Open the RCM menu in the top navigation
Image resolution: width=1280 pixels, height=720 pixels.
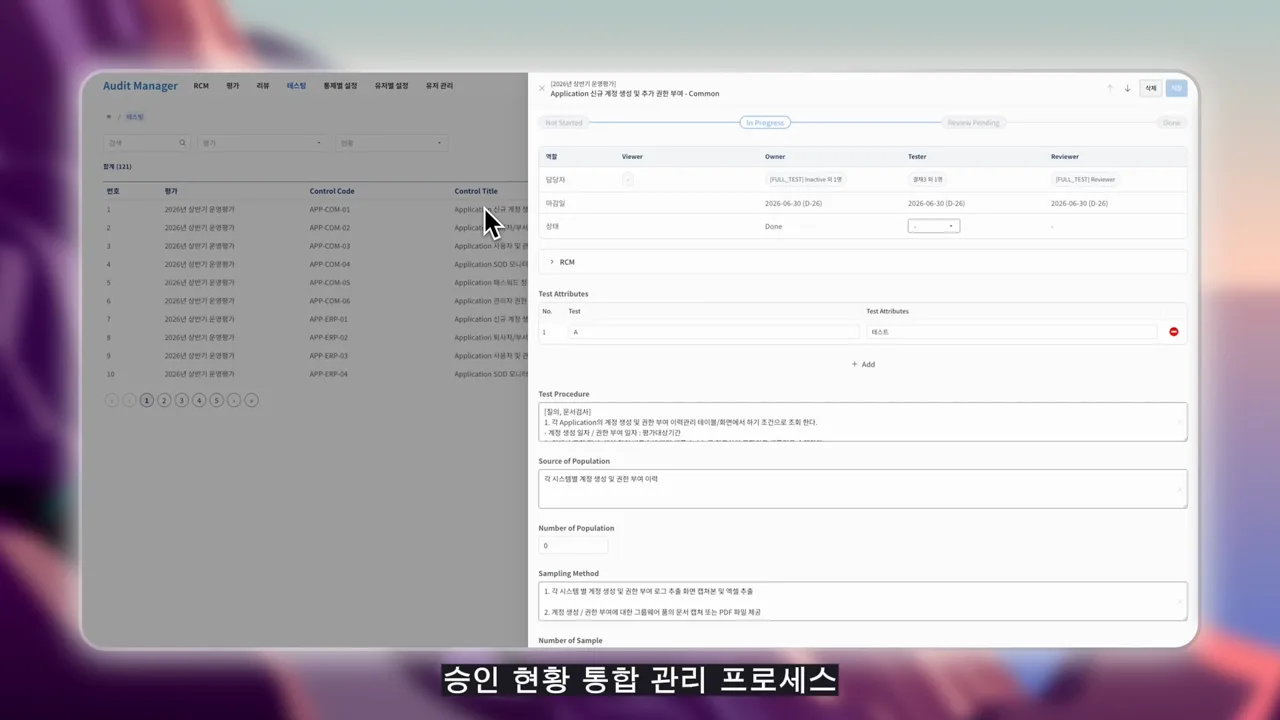pyautogui.click(x=201, y=86)
